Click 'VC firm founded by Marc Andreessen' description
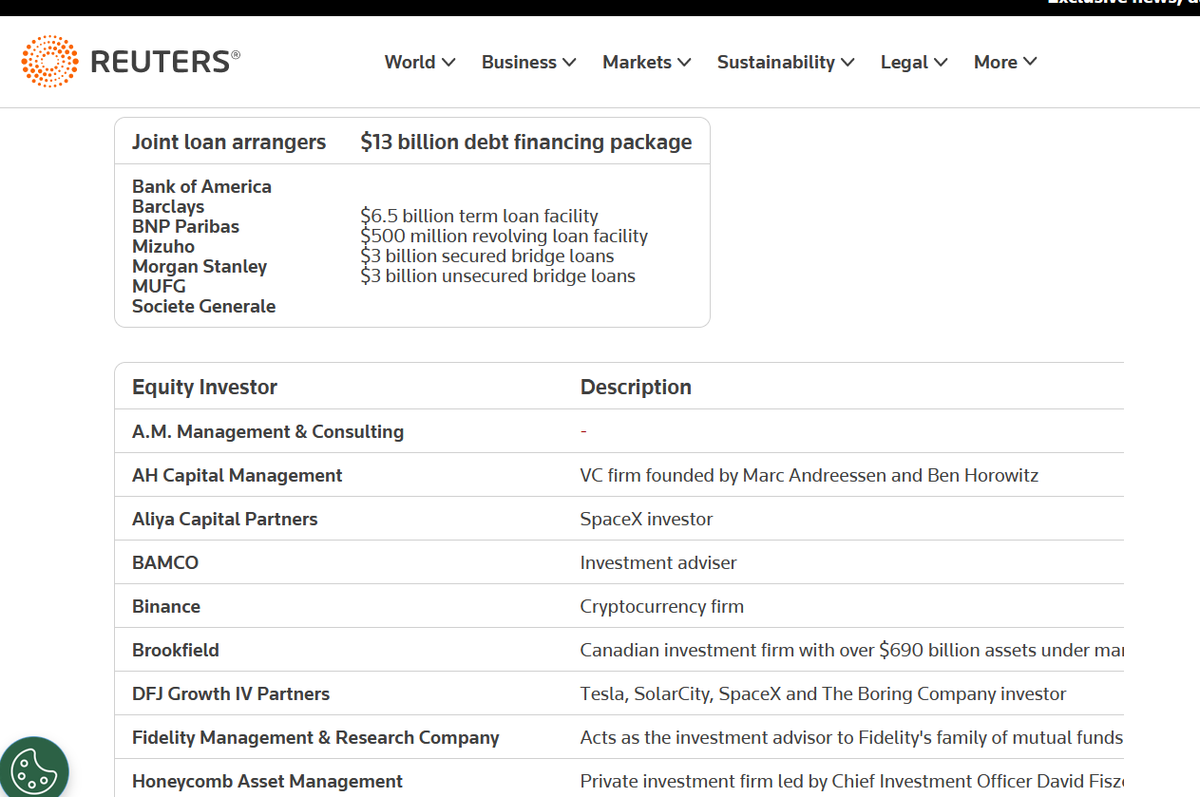Screen dimensions: 1200x797 tap(809, 476)
